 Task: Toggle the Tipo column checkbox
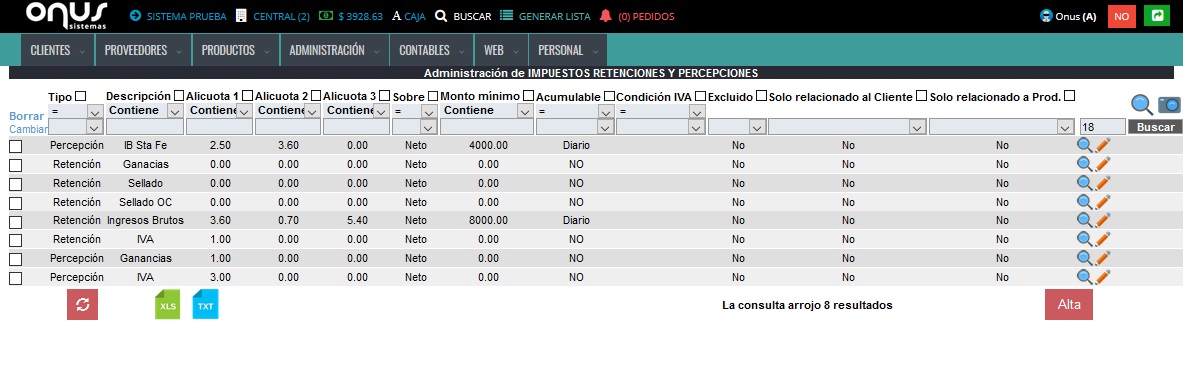81,96
